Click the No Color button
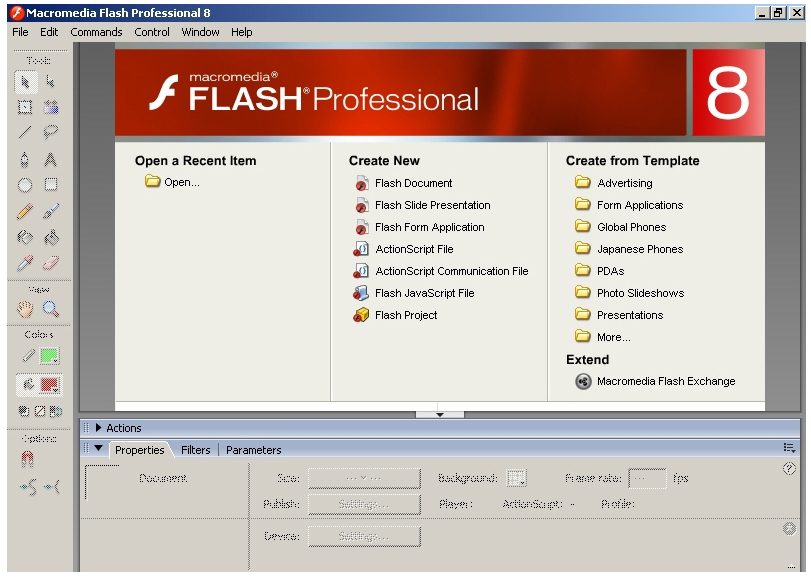 tap(40, 411)
